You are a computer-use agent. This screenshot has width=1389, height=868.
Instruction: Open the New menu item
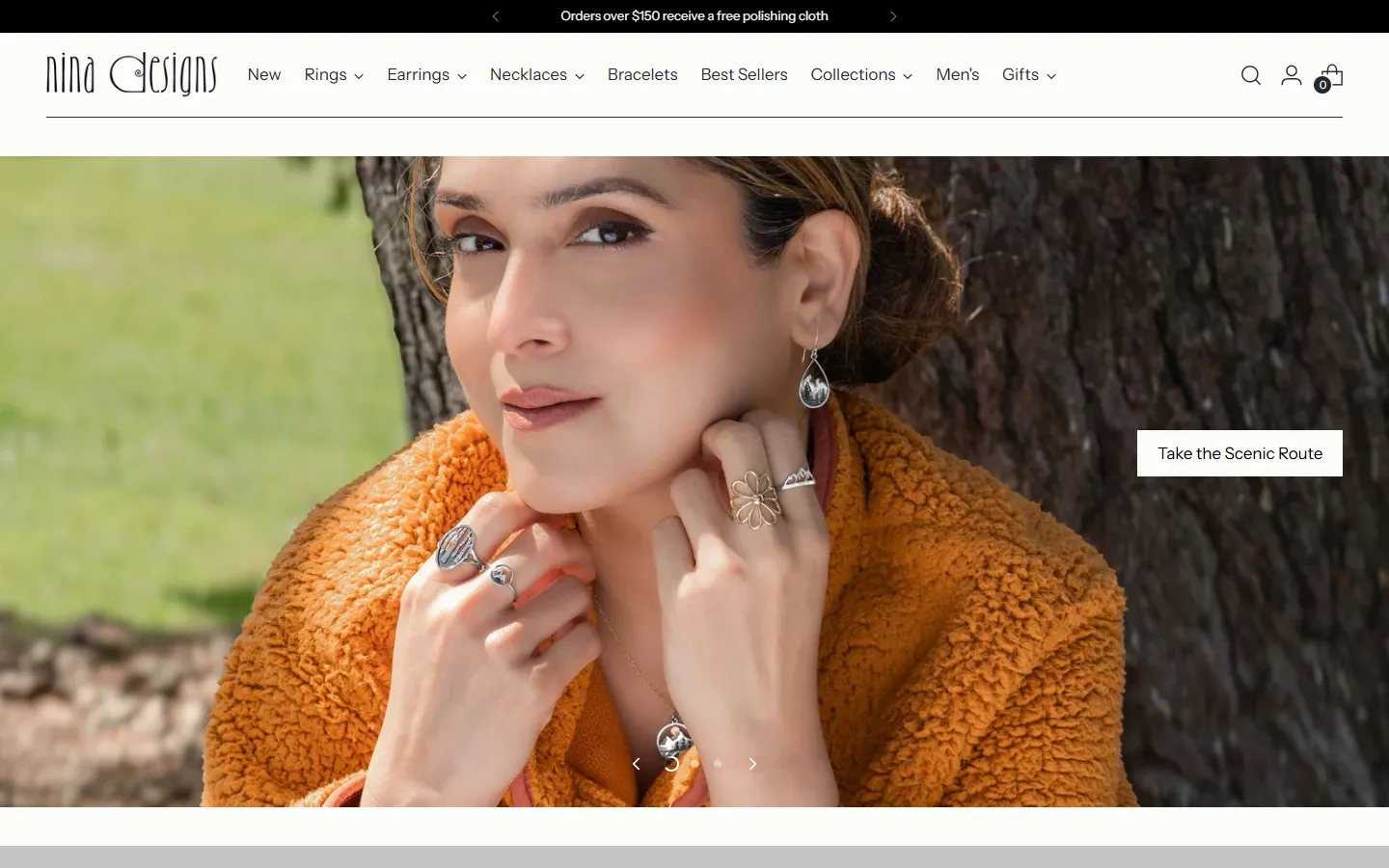click(x=264, y=75)
